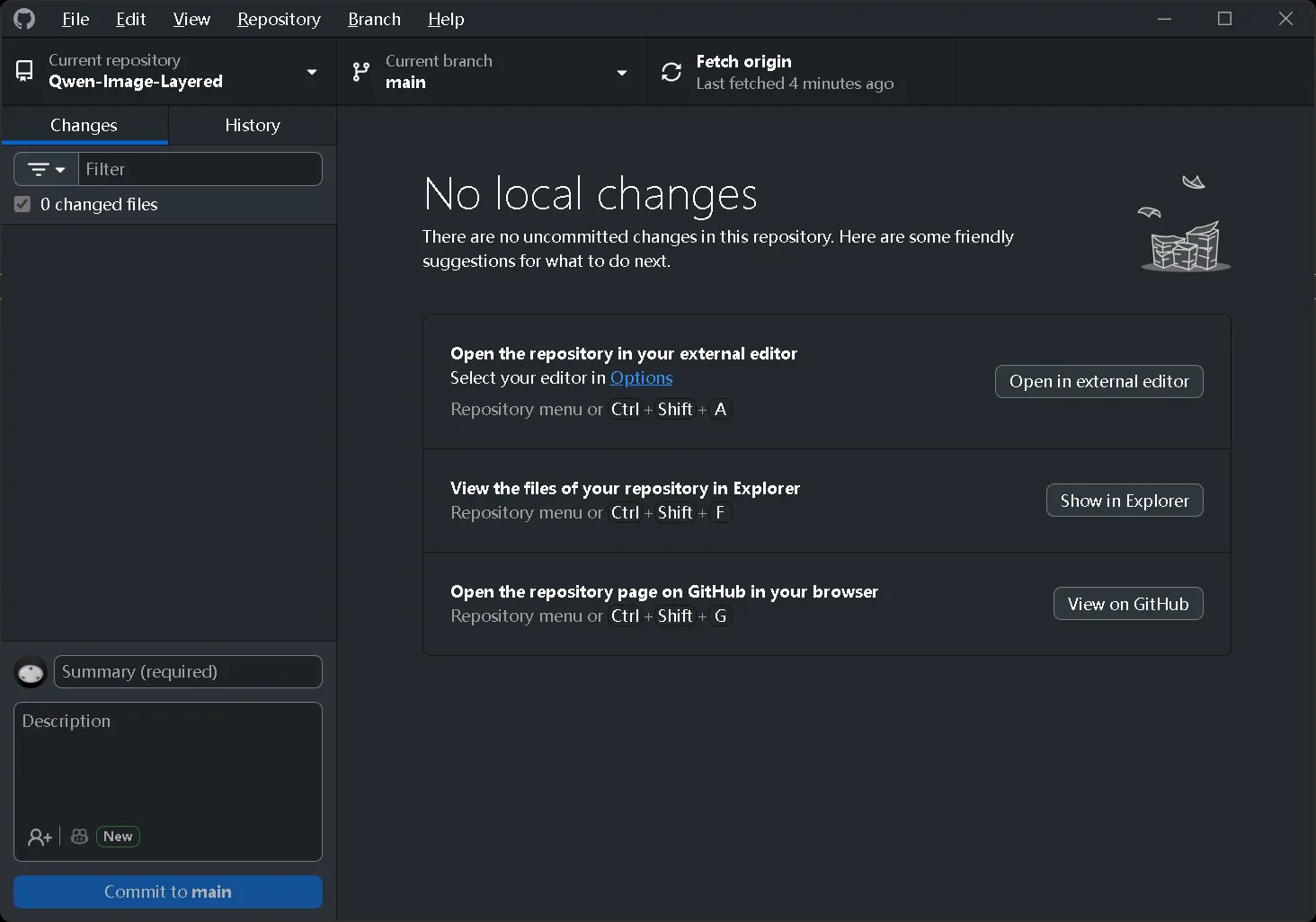Click View on GitHub button

[1128, 604]
